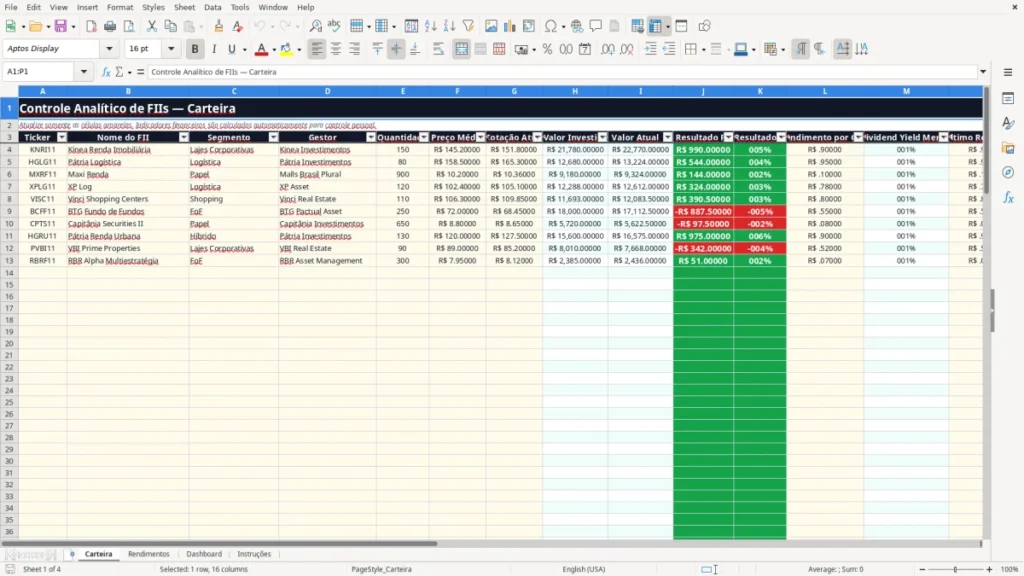
Task: Format as date with calendar icon
Action: [585, 49]
